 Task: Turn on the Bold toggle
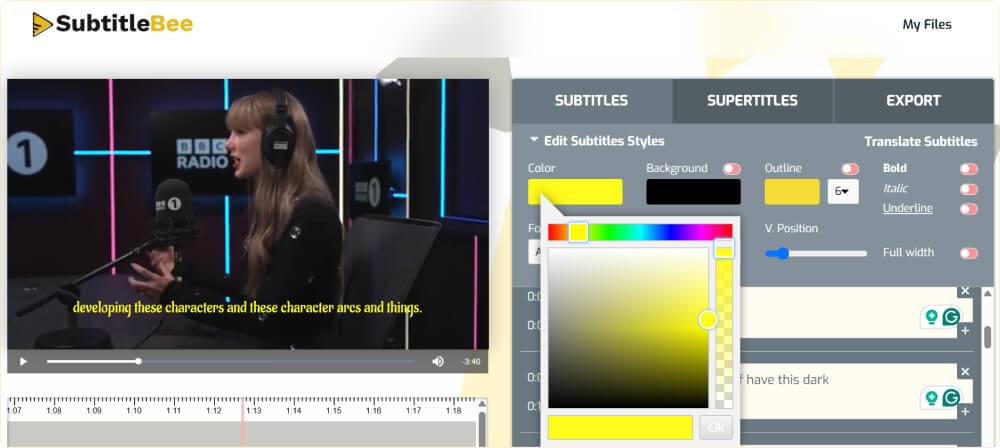click(968, 169)
